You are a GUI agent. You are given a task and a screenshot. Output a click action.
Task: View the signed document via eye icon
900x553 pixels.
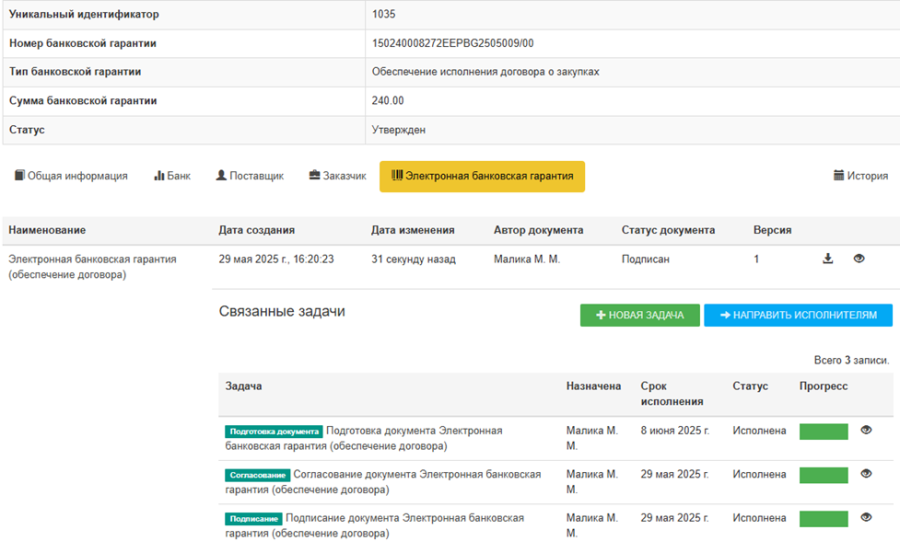pos(858,259)
